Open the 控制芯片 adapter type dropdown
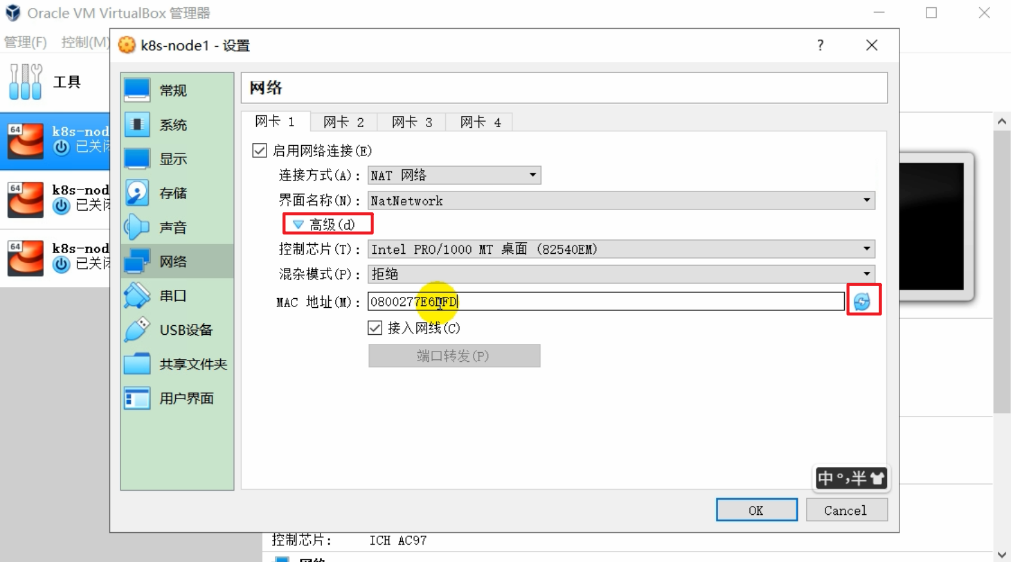The height and width of the screenshot is (562, 1011). [x=622, y=249]
